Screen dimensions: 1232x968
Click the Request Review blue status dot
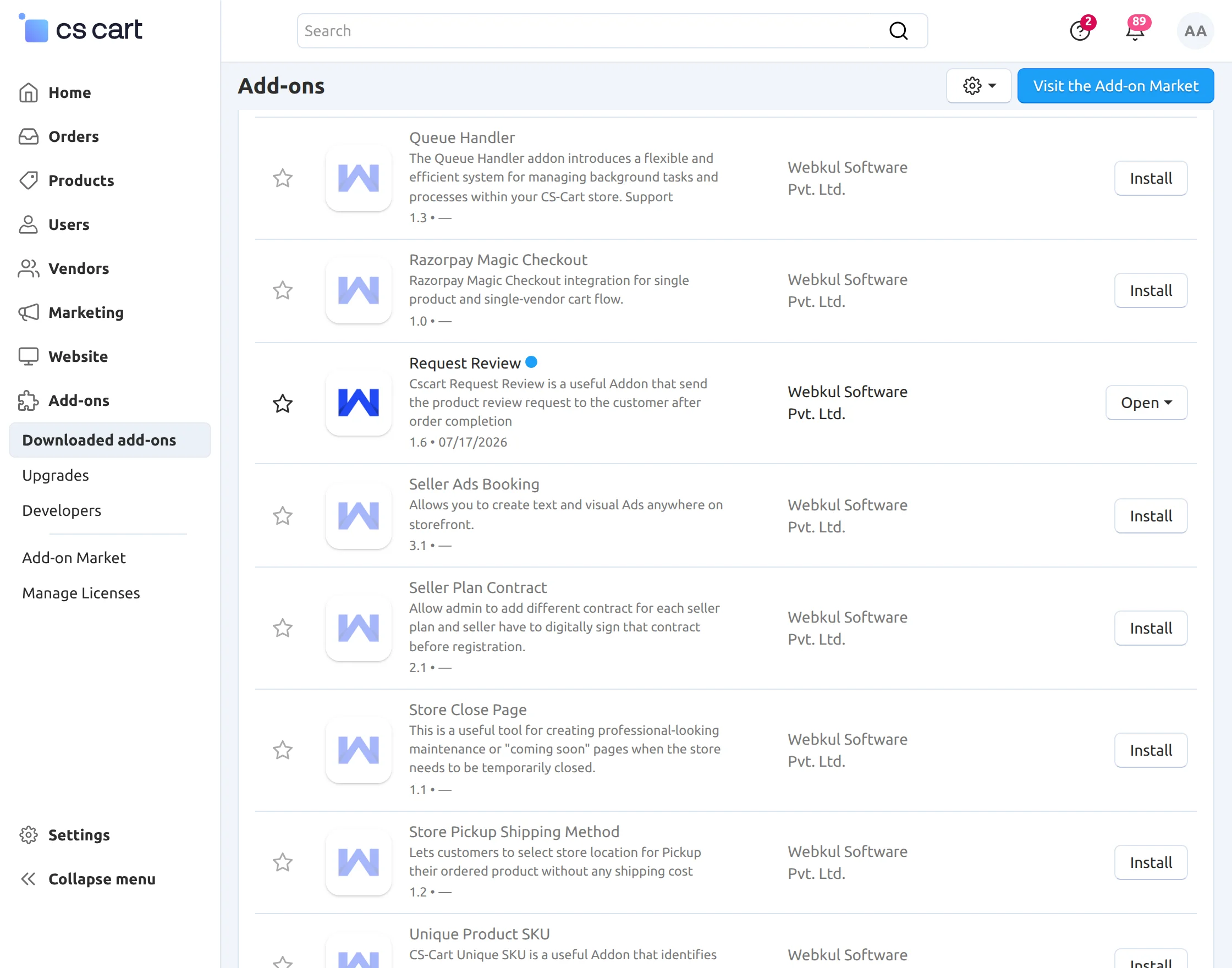(x=531, y=361)
